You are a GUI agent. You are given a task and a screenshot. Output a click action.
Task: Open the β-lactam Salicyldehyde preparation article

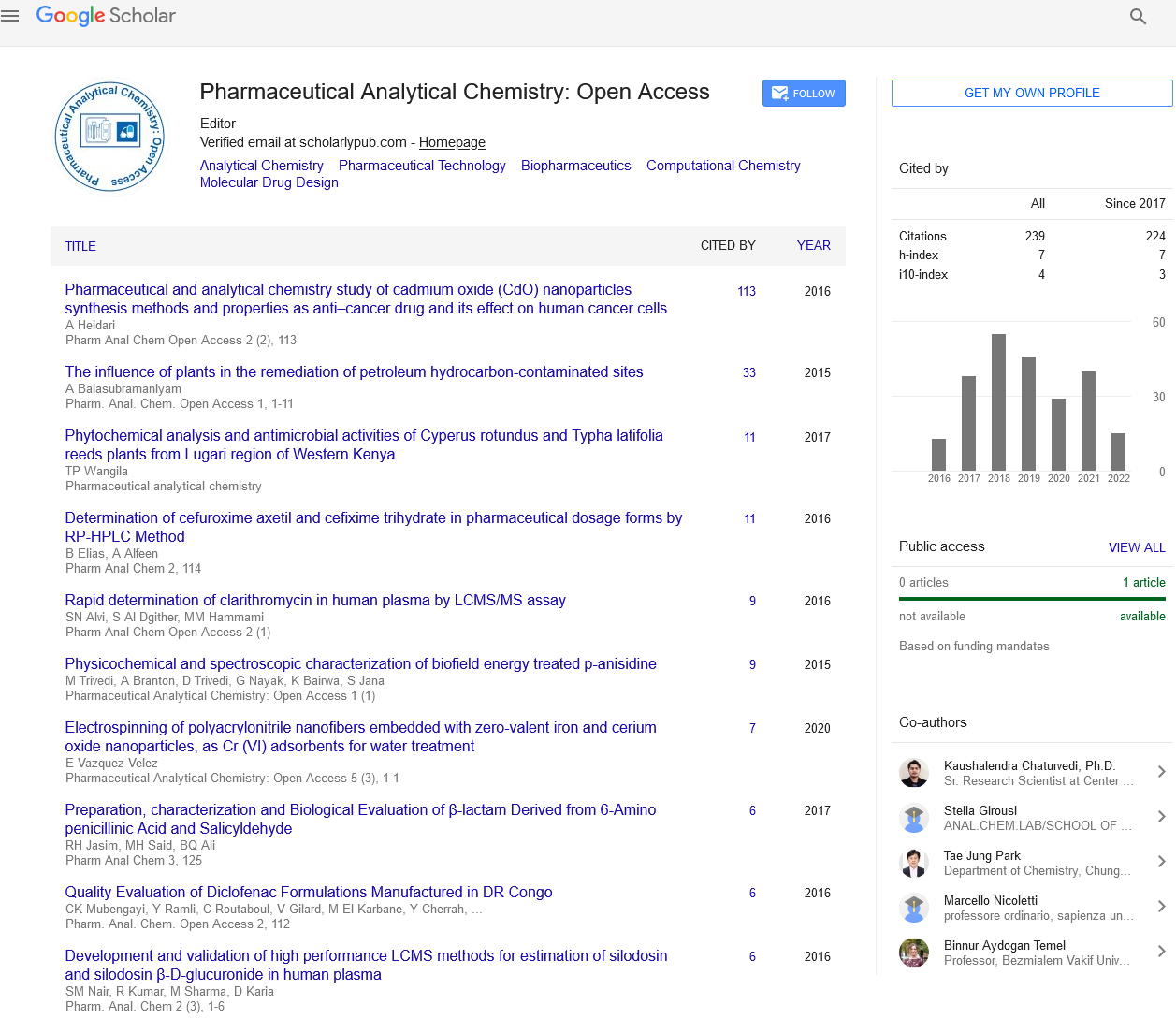pos(360,820)
